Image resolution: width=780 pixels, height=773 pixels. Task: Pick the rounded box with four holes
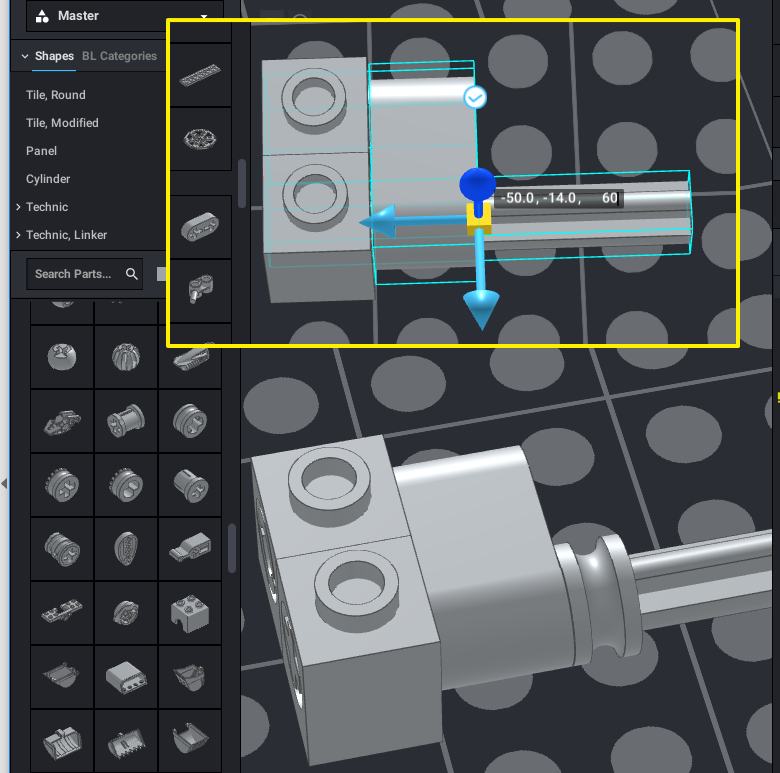(126, 677)
